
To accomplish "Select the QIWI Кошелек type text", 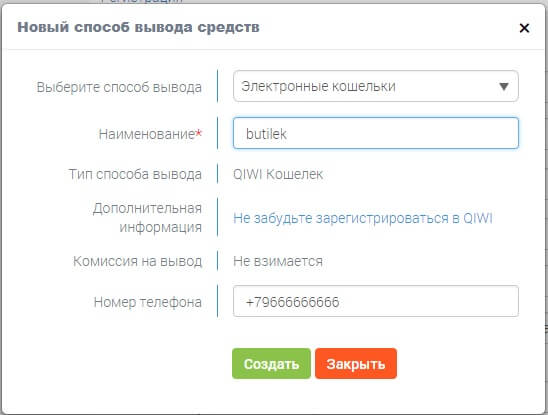I will tap(278, 174).
